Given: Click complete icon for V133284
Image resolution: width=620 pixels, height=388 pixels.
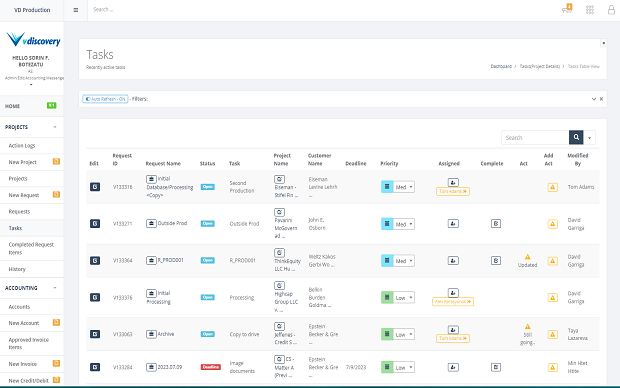Looking at the screenshot, I should (x=496, y=367).
